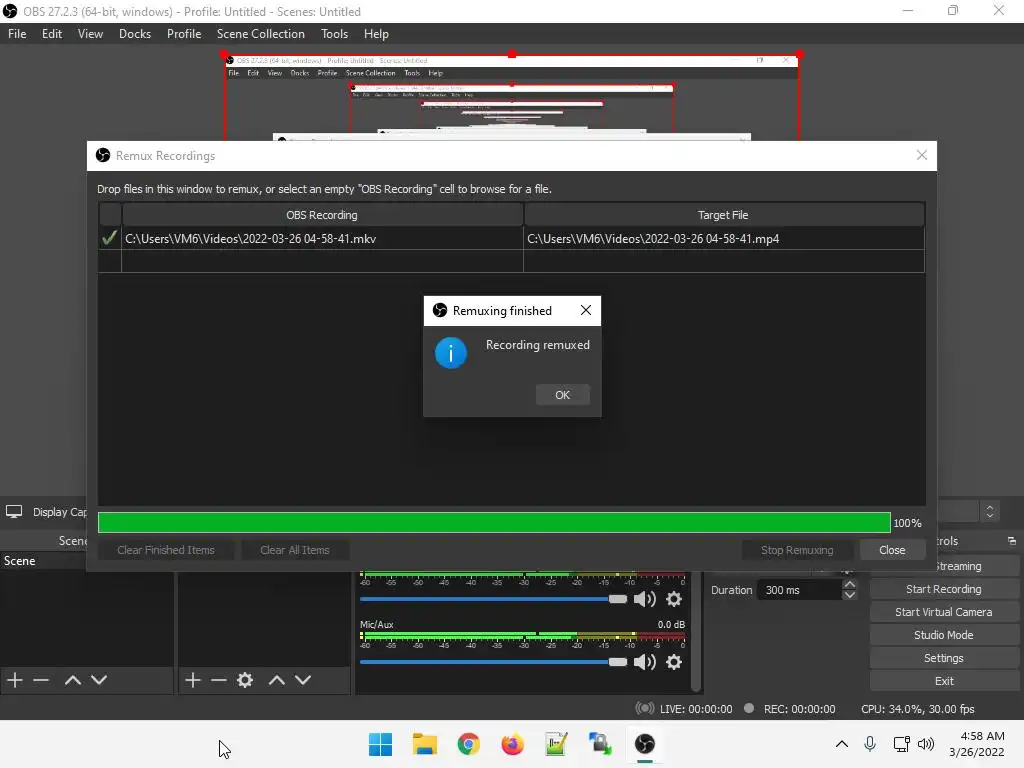1024x768 pixels.
Task: Click Start Virtual Camera
Action: tap(944, 612)
